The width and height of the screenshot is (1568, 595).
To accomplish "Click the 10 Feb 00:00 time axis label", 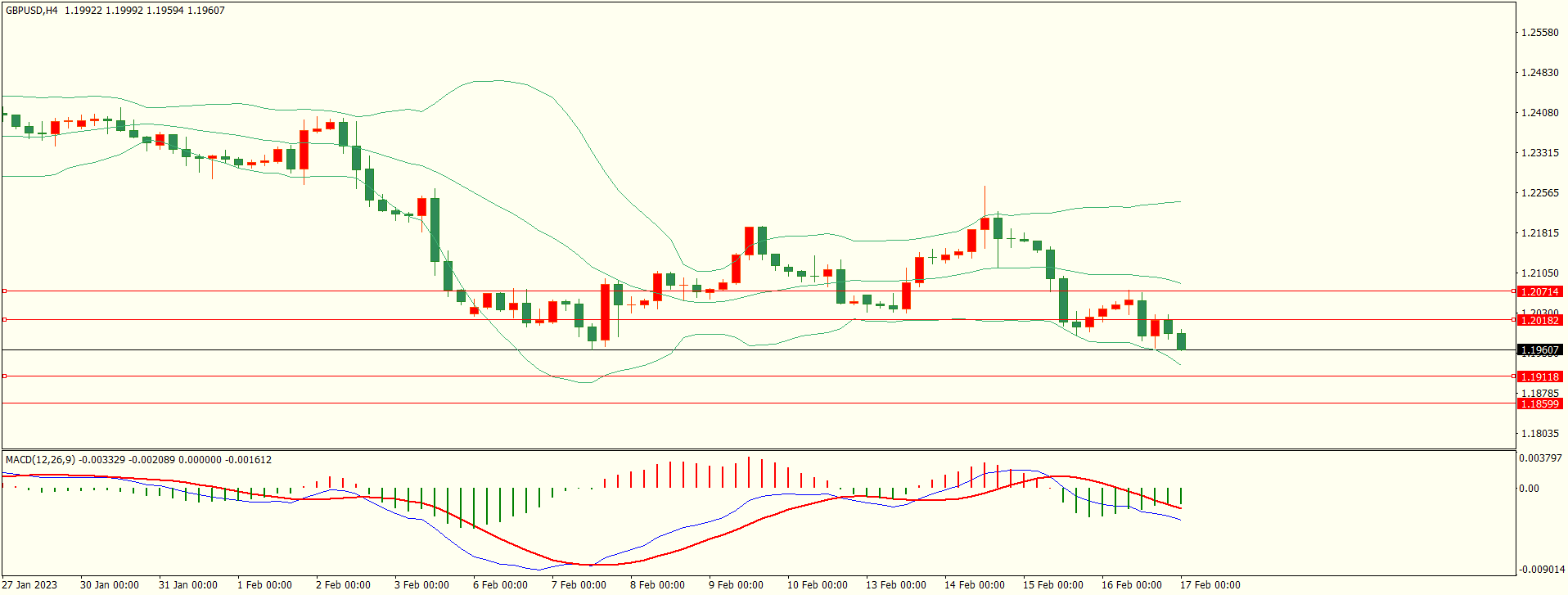I will (x=817, y=584).
